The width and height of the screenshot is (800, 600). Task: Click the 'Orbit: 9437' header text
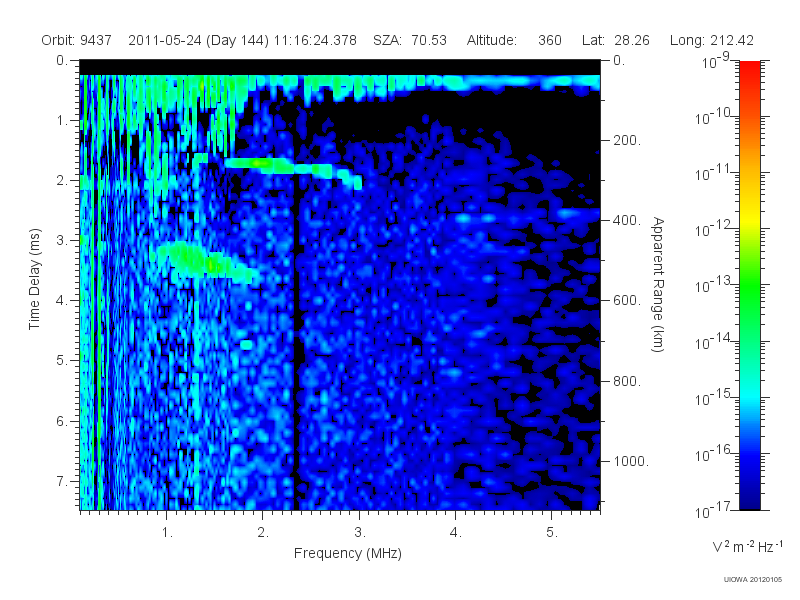click(x=77, y=40)
